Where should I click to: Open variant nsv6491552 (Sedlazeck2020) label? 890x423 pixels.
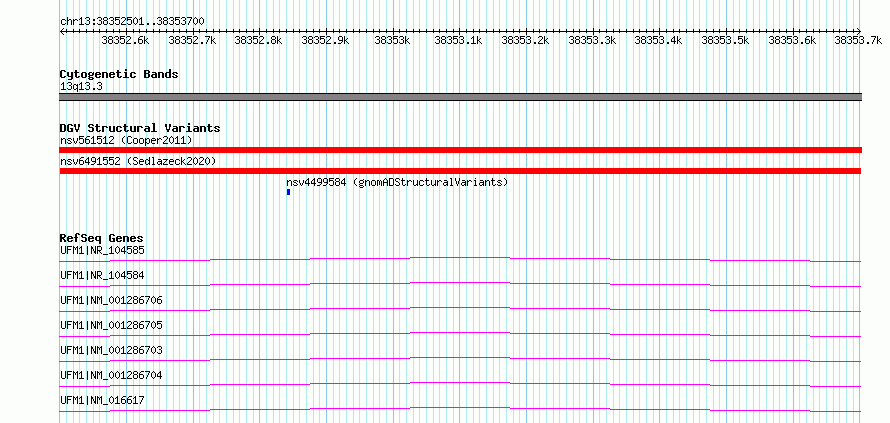point(138,161)
